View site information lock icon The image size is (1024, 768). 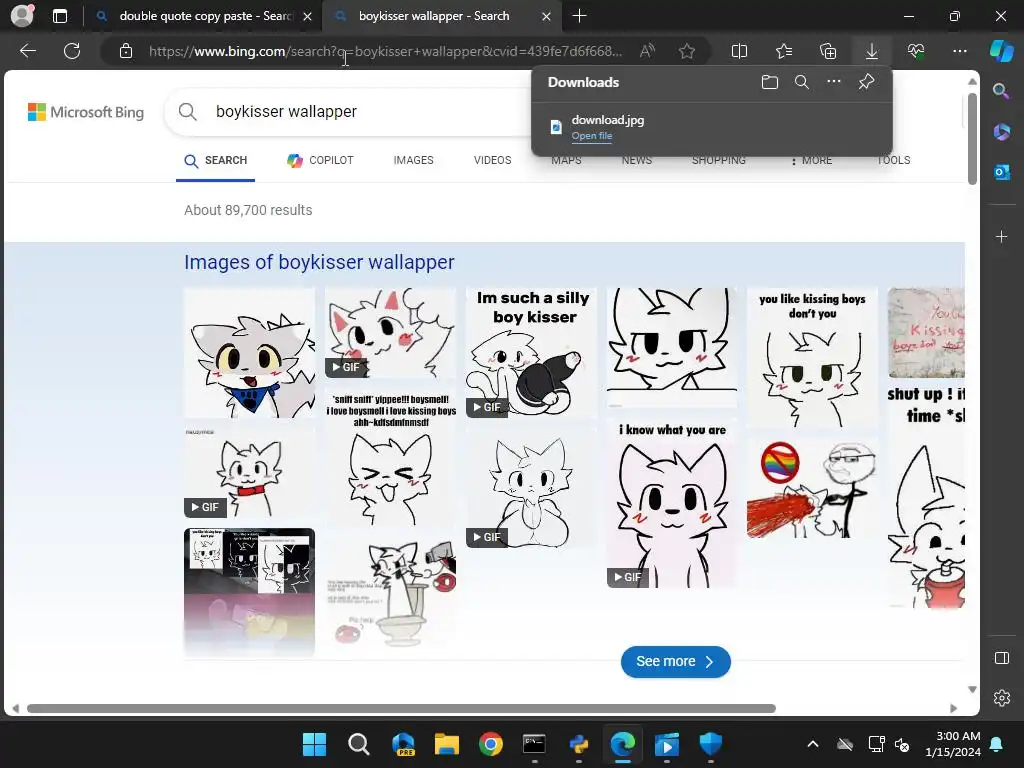click(x=126, y=51)
